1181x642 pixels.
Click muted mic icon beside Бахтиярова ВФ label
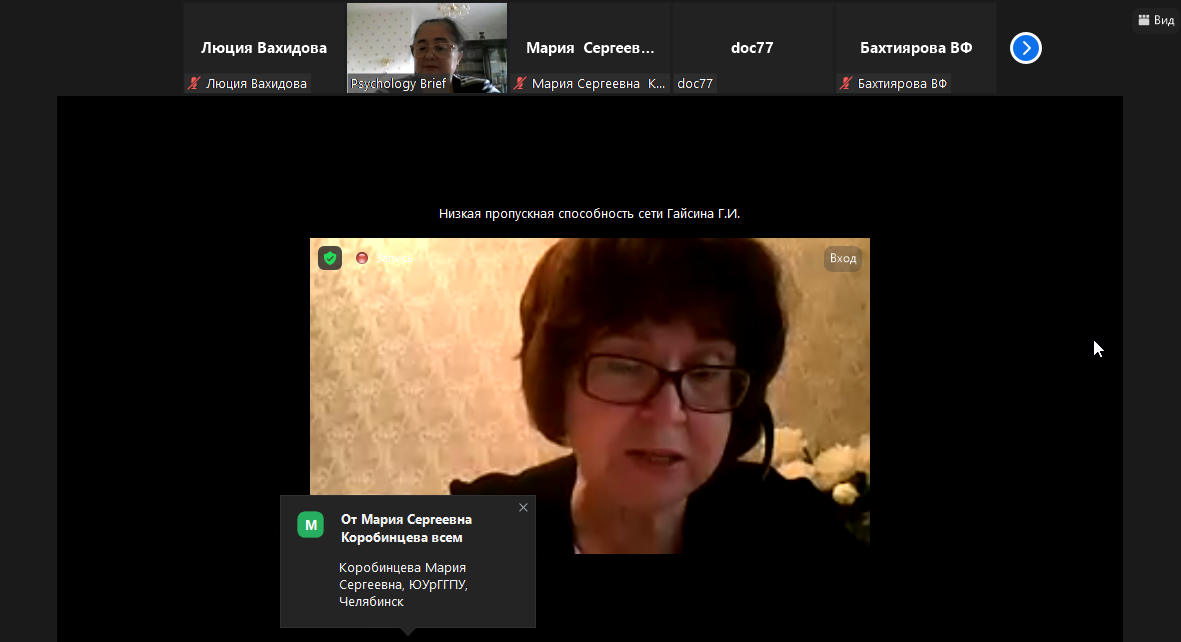coord(846,84)
